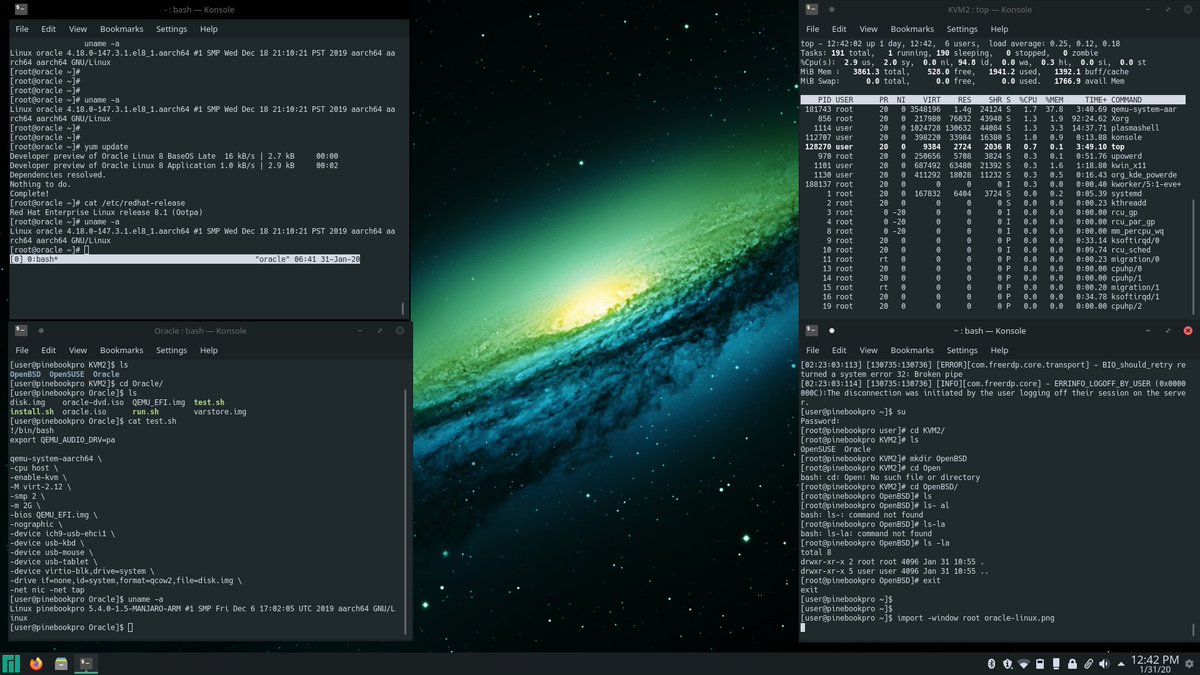The width and height of the screenshot is (1200, 675).
Task: Open File menu in 'Oracle : bash' Konsole
Action: click(x=22, y=351)
